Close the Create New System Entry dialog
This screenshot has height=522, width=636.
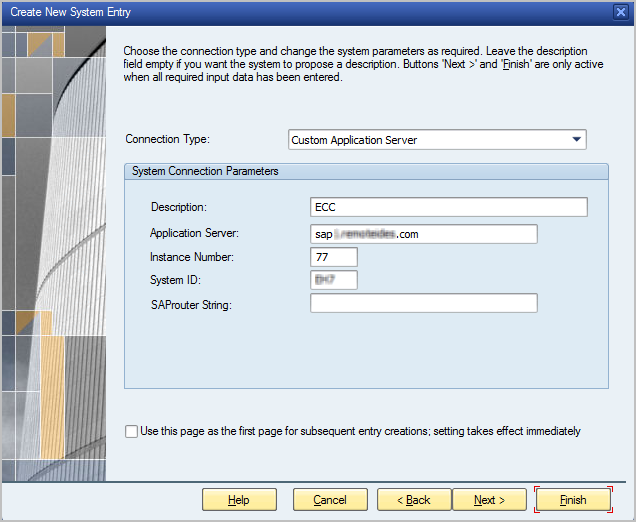click(x=620, y=11)
